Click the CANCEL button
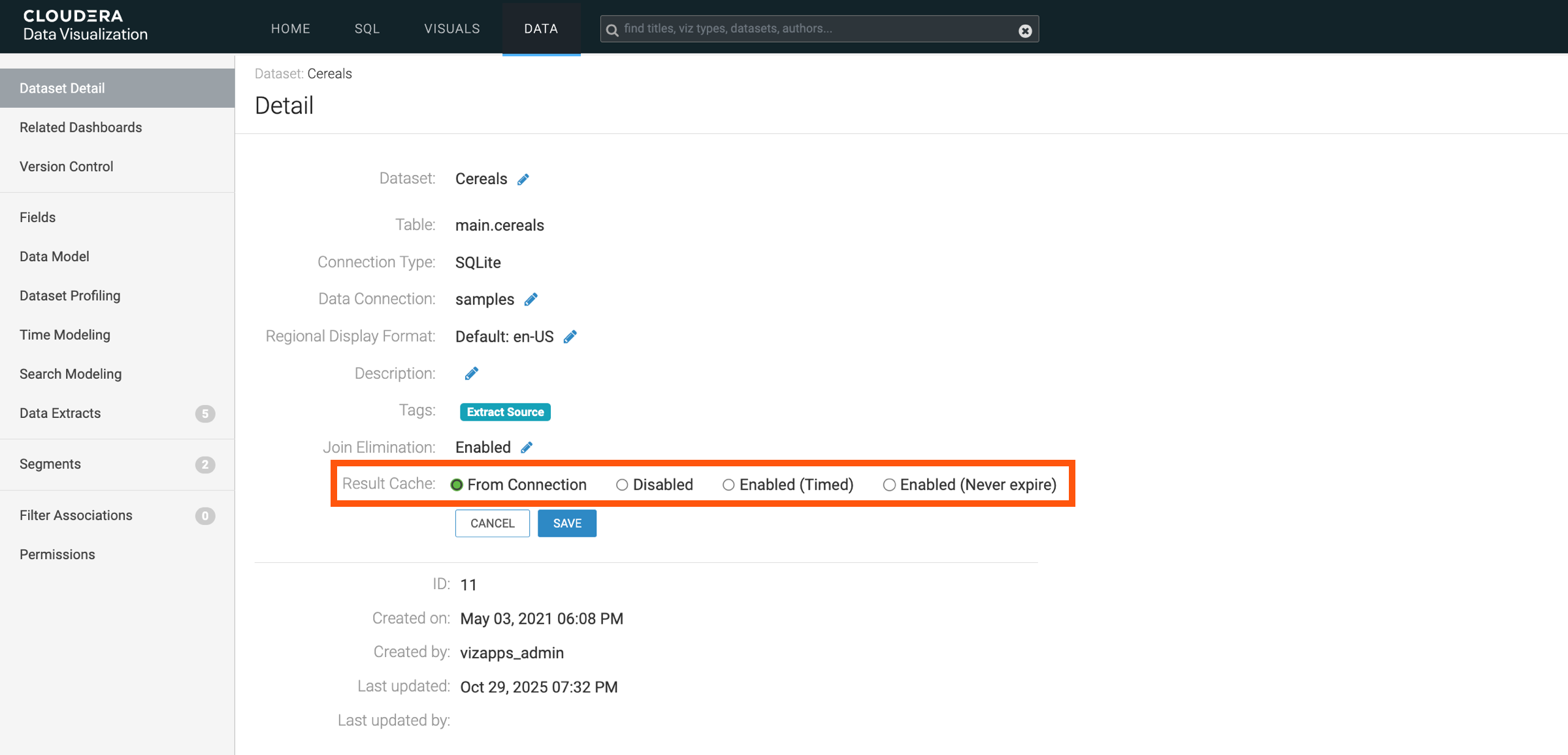 [x=493, y=523]
